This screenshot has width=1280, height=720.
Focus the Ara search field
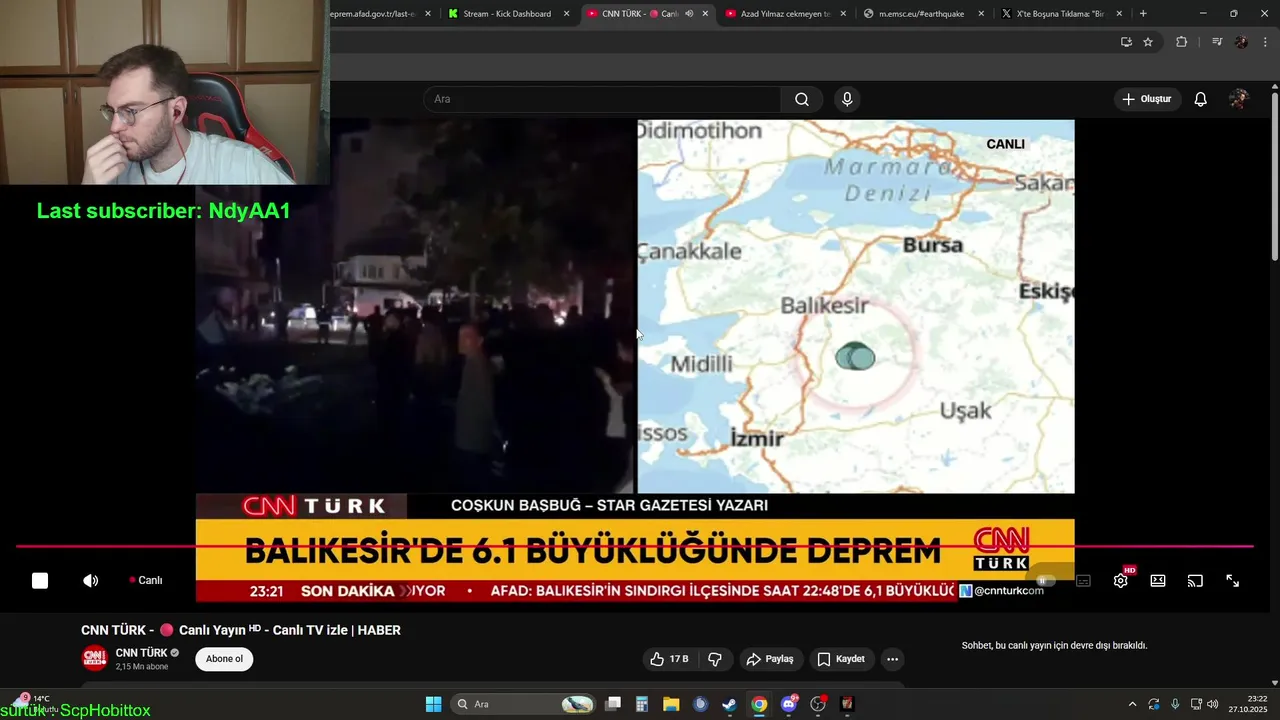tap(602, 99)
